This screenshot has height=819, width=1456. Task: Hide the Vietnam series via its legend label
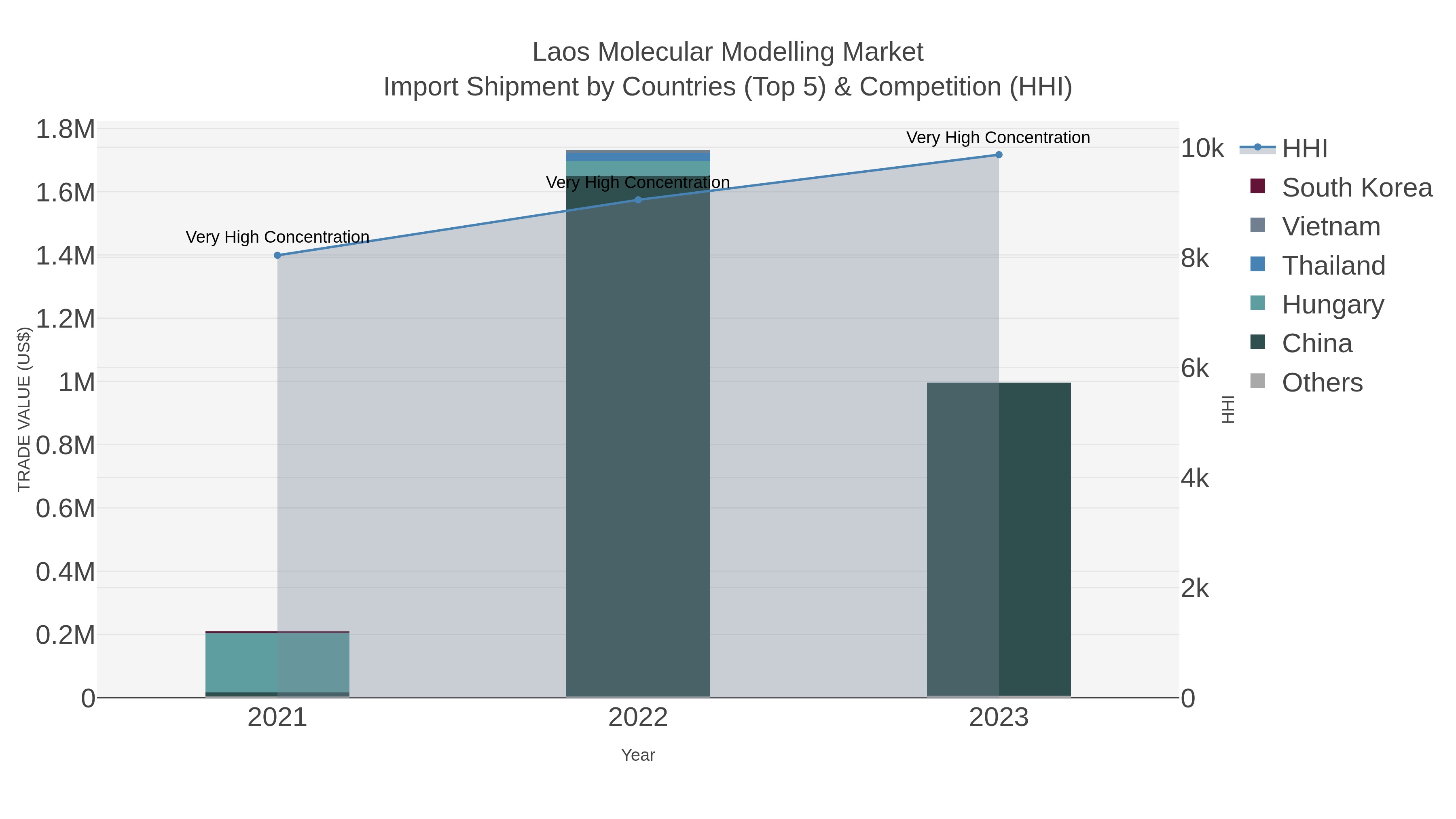(1331, 226)
